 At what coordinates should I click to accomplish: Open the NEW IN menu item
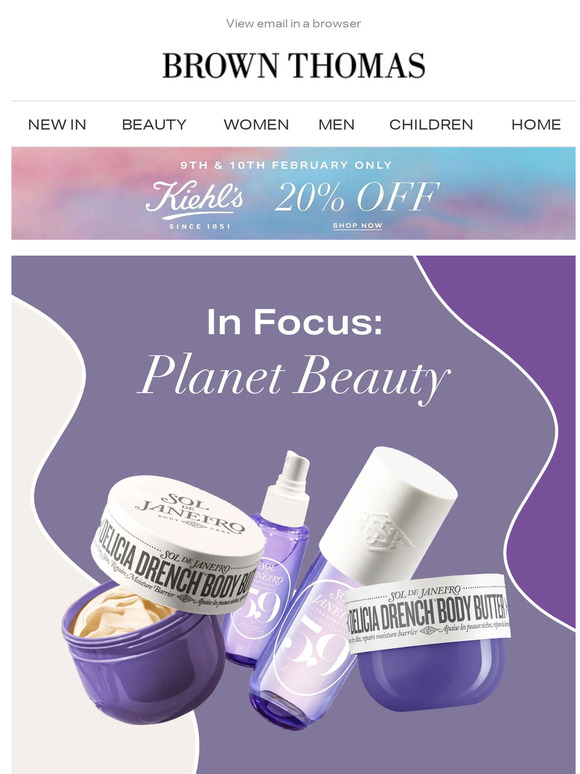click(57, 124)
